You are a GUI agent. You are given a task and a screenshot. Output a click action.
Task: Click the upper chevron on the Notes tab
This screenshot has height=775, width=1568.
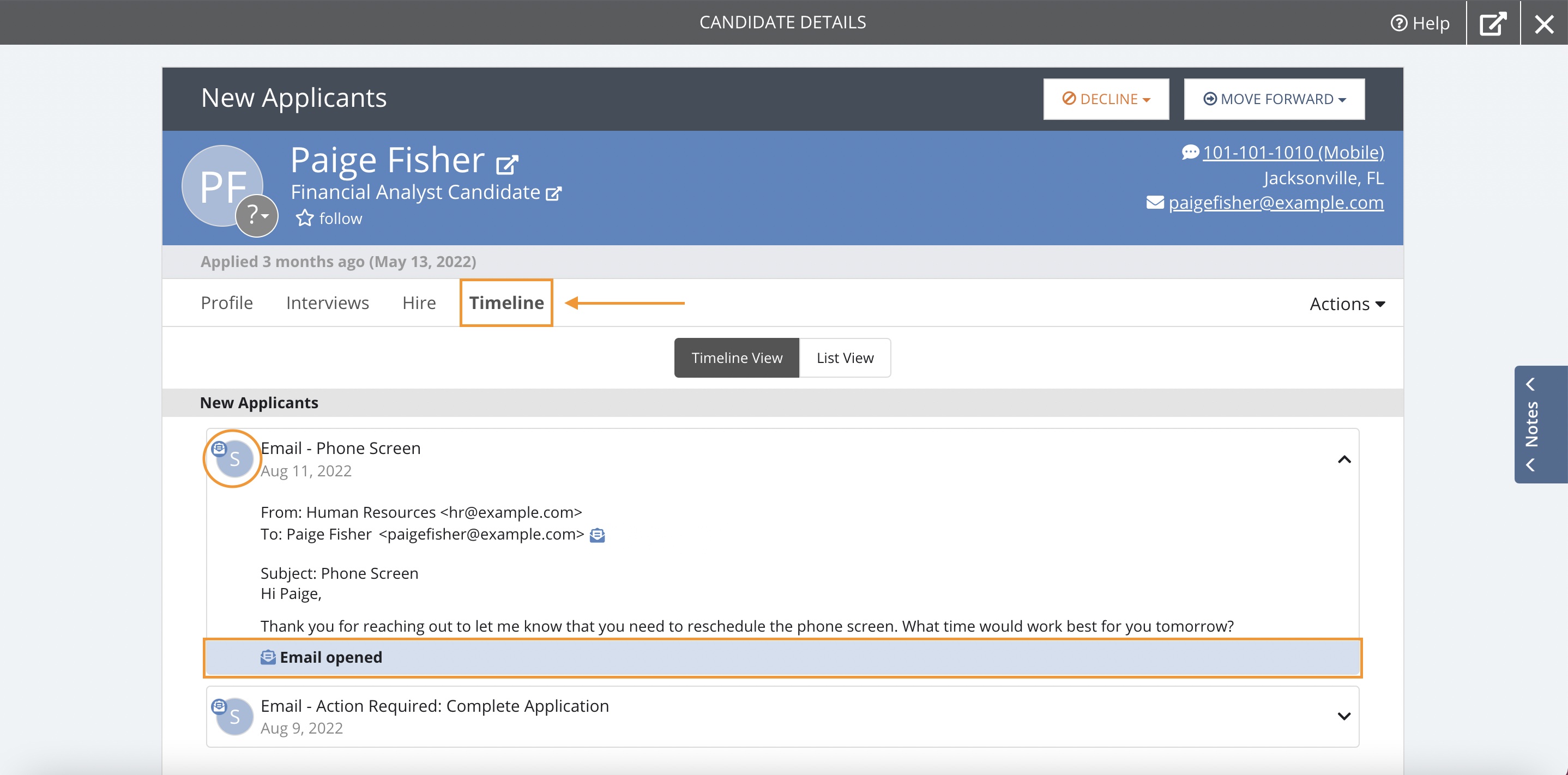(1530, 384)
